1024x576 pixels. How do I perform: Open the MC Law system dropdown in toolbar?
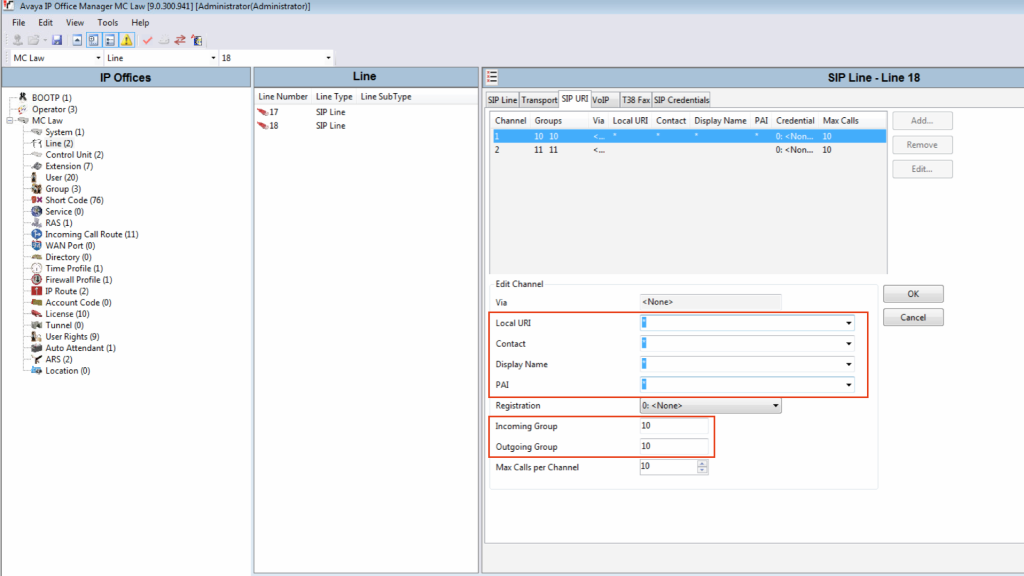pos(98,58)
